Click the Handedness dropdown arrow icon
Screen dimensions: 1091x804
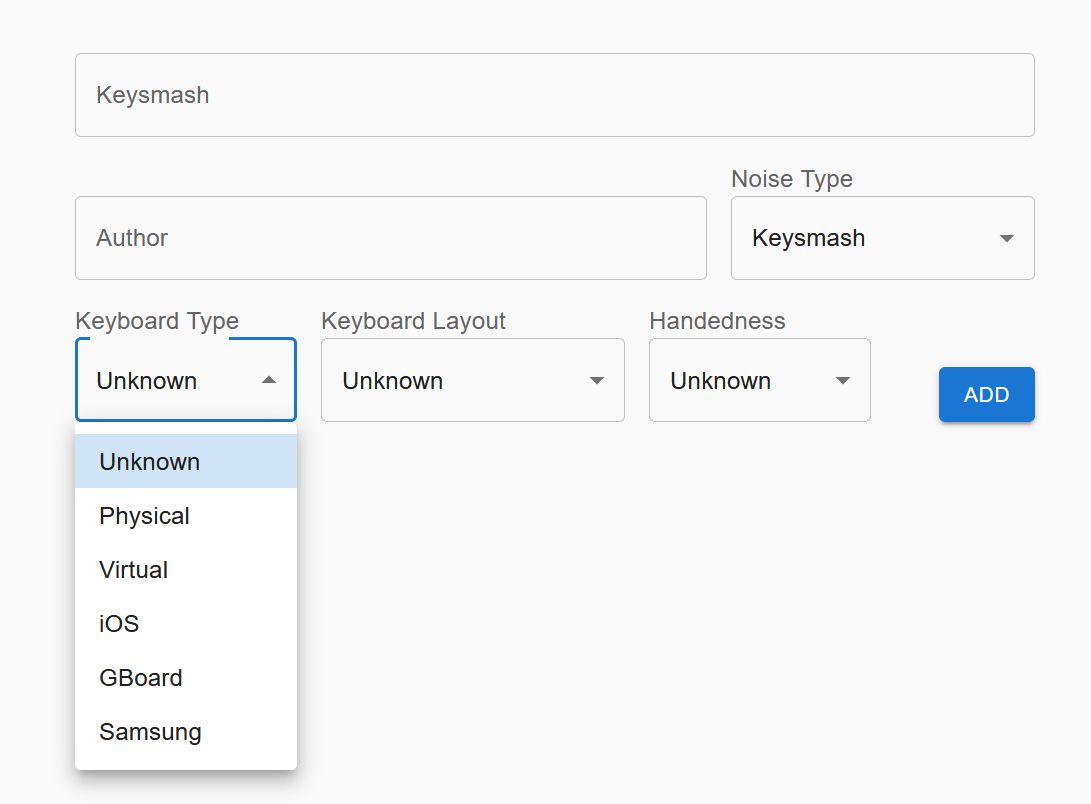tap(843, 380)
